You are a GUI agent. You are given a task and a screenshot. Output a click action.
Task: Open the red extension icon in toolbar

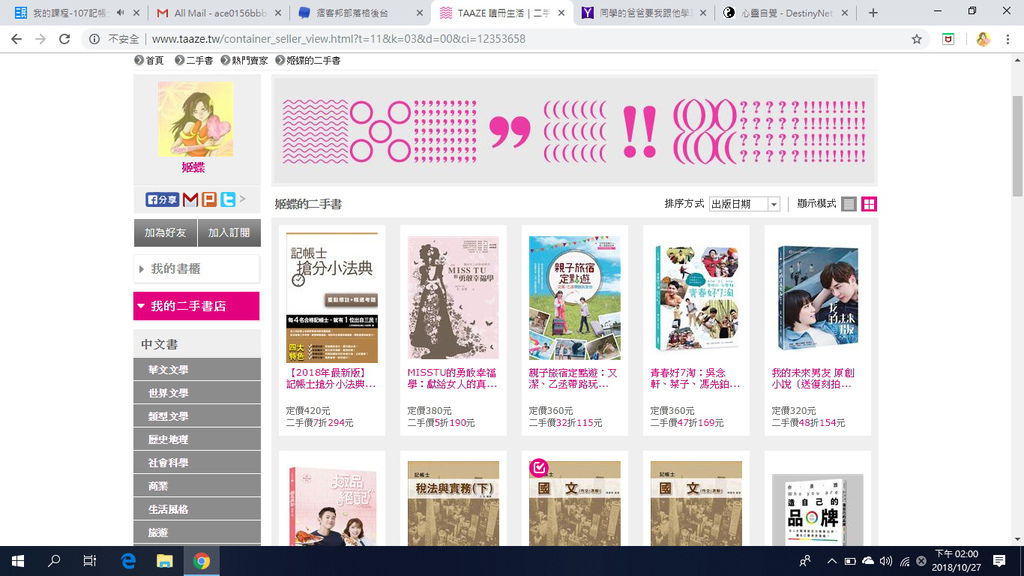[948, 39]
